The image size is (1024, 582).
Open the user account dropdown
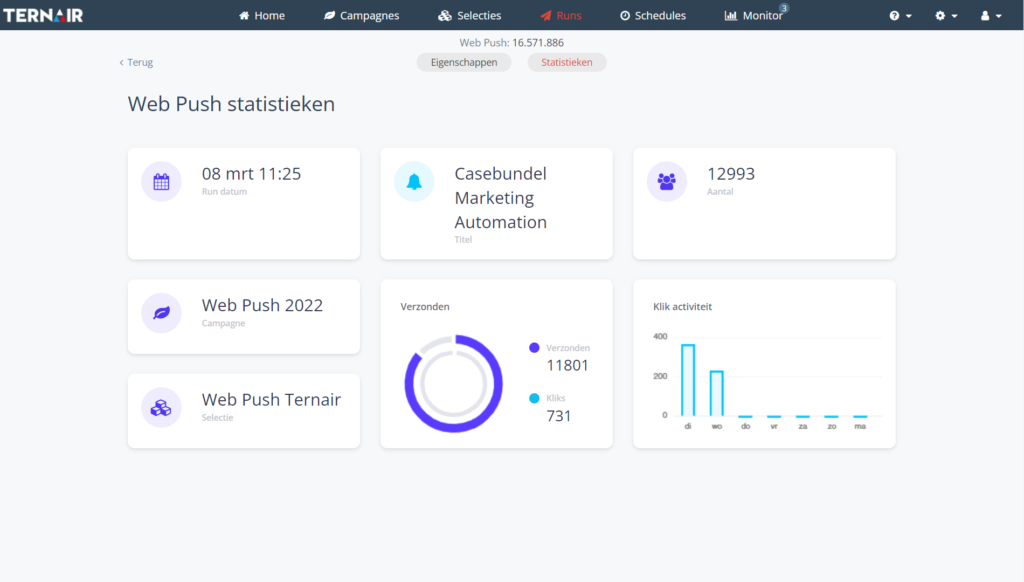991,16
